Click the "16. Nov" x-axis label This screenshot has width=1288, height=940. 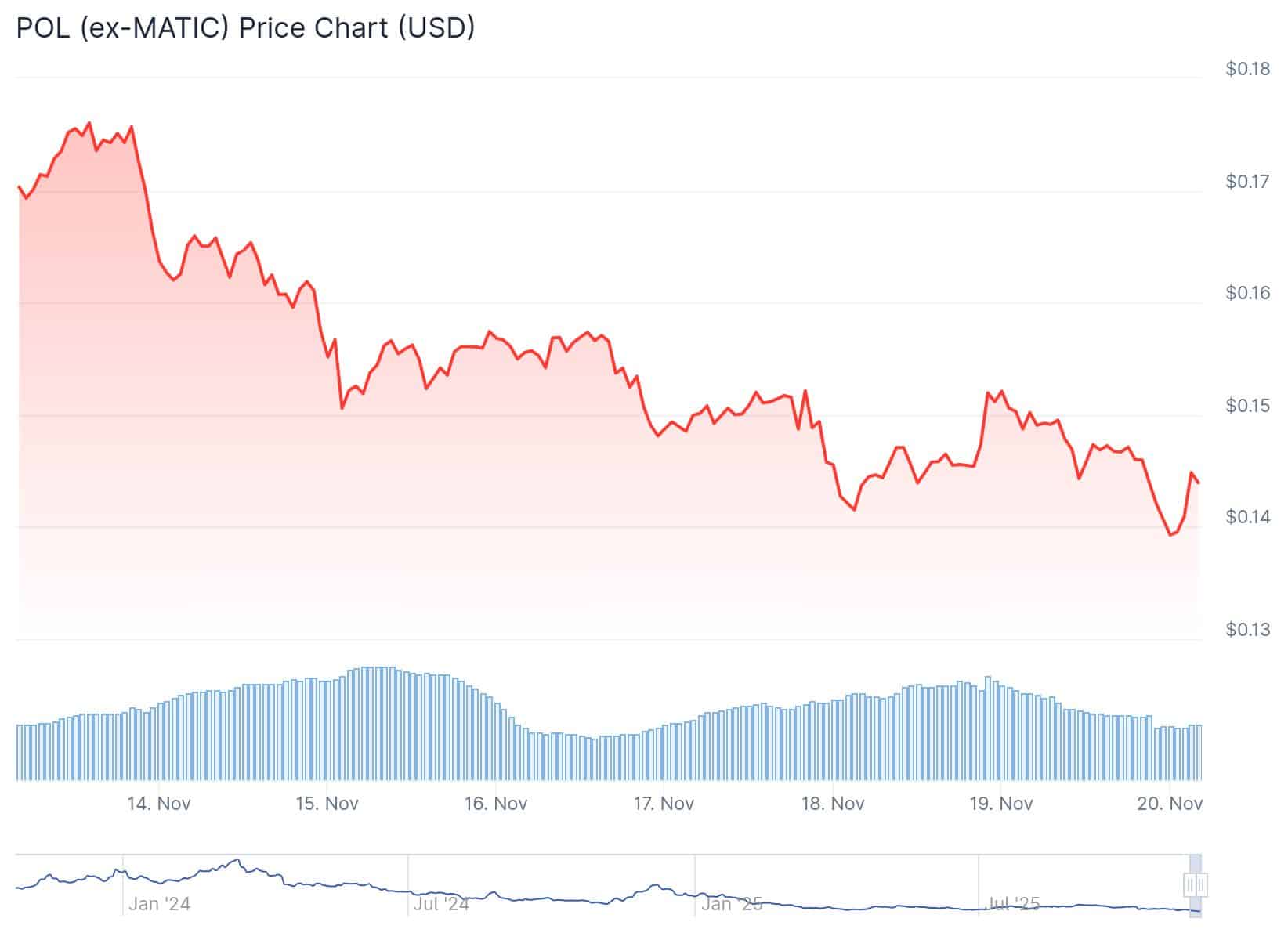496,804
